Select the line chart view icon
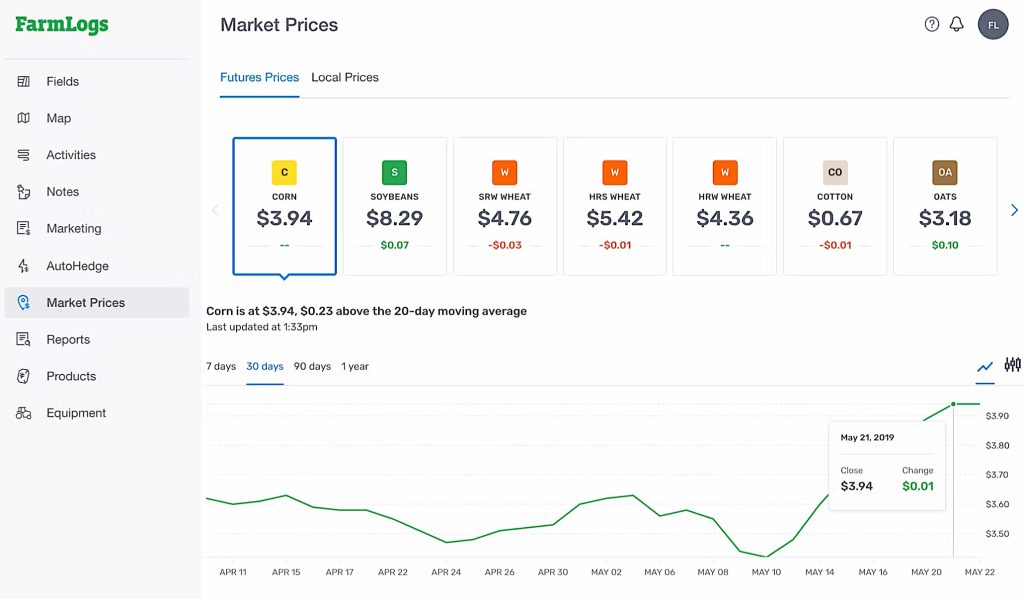 [984, 368]
